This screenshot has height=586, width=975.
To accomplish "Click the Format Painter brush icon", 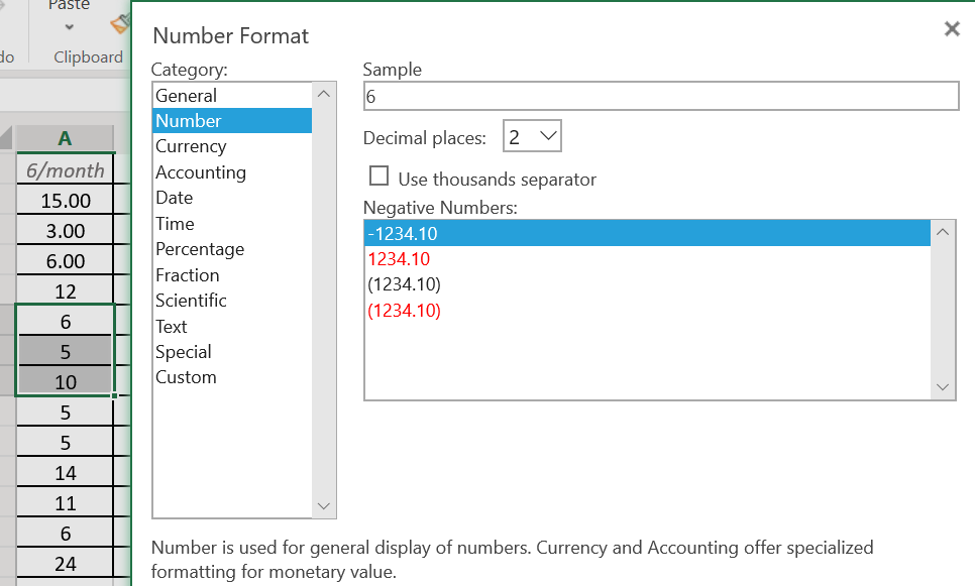I will point(121,25).
